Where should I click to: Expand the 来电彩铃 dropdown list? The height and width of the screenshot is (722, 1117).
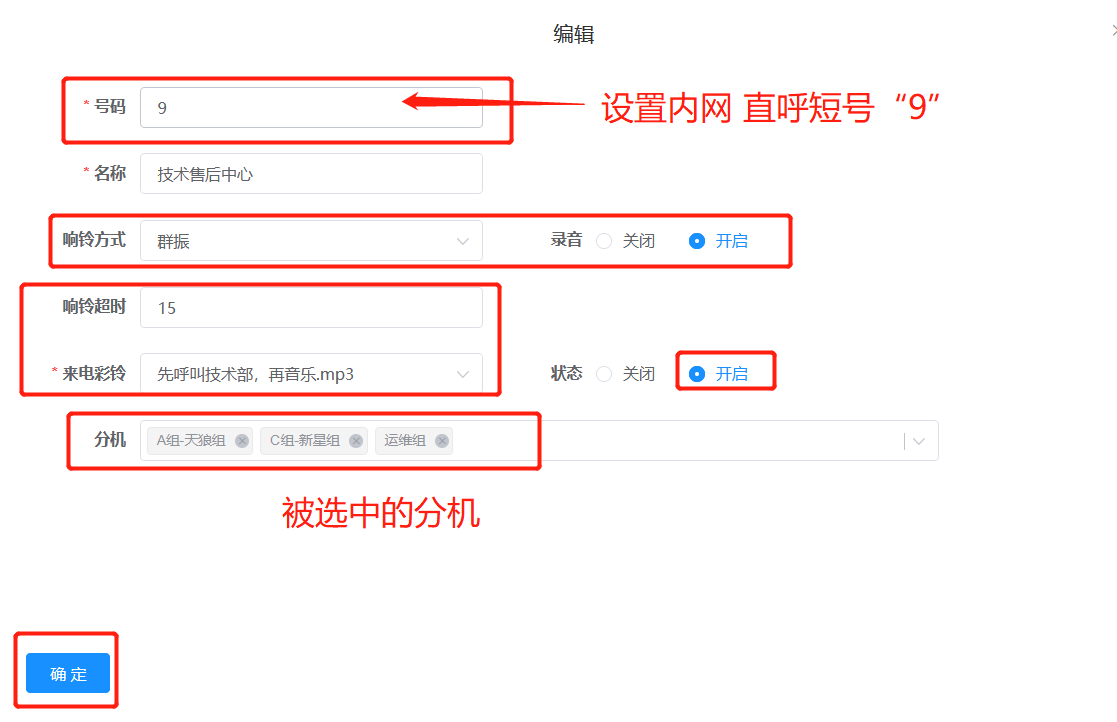311,373
